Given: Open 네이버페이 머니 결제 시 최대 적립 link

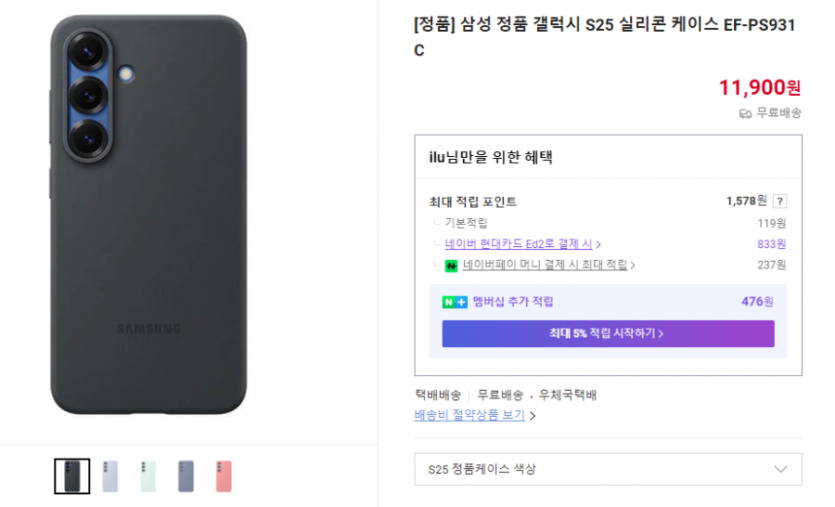Looking at the screenshot, I should pyautogui.click(x=549, y=265).
